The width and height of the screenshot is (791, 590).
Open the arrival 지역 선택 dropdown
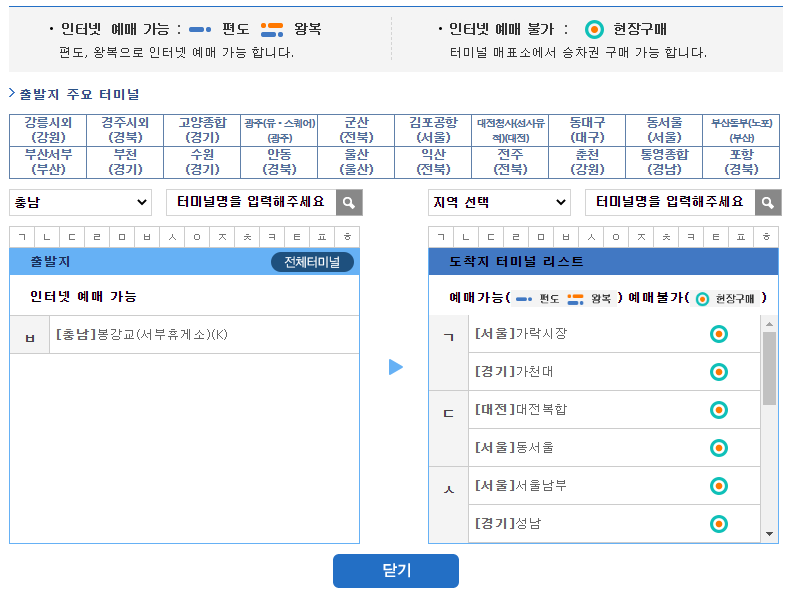pos(499,203)
